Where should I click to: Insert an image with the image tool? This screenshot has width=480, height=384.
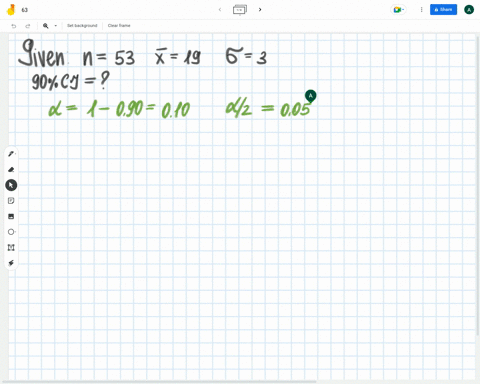click(11, 216)
